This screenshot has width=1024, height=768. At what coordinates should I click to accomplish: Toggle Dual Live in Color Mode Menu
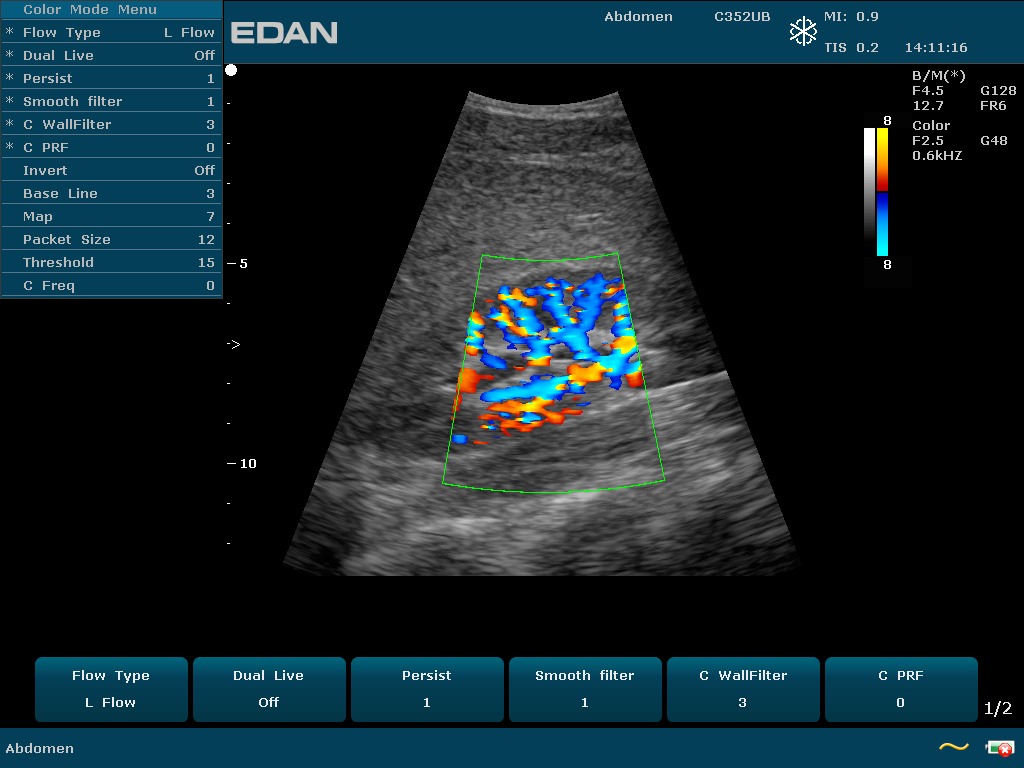pyautogui.click(x=111, y=55)
